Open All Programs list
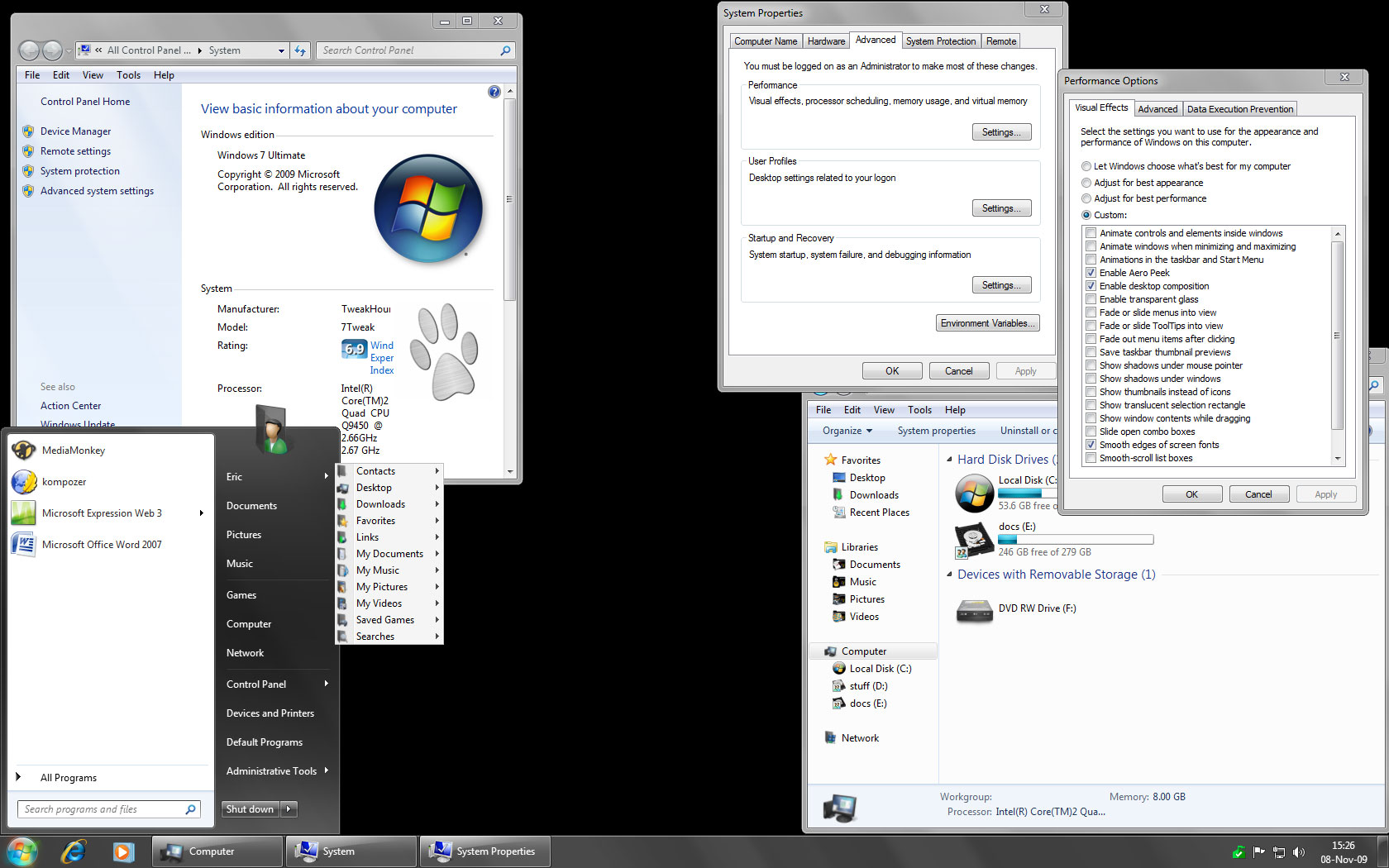 coord(69,778)
